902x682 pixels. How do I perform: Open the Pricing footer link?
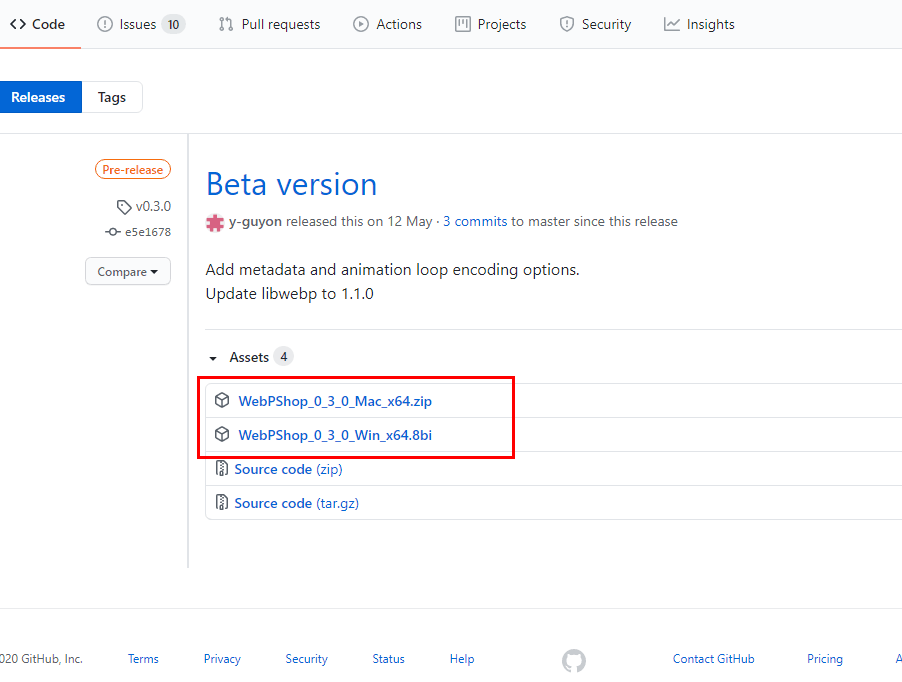(x=825, y=659)
